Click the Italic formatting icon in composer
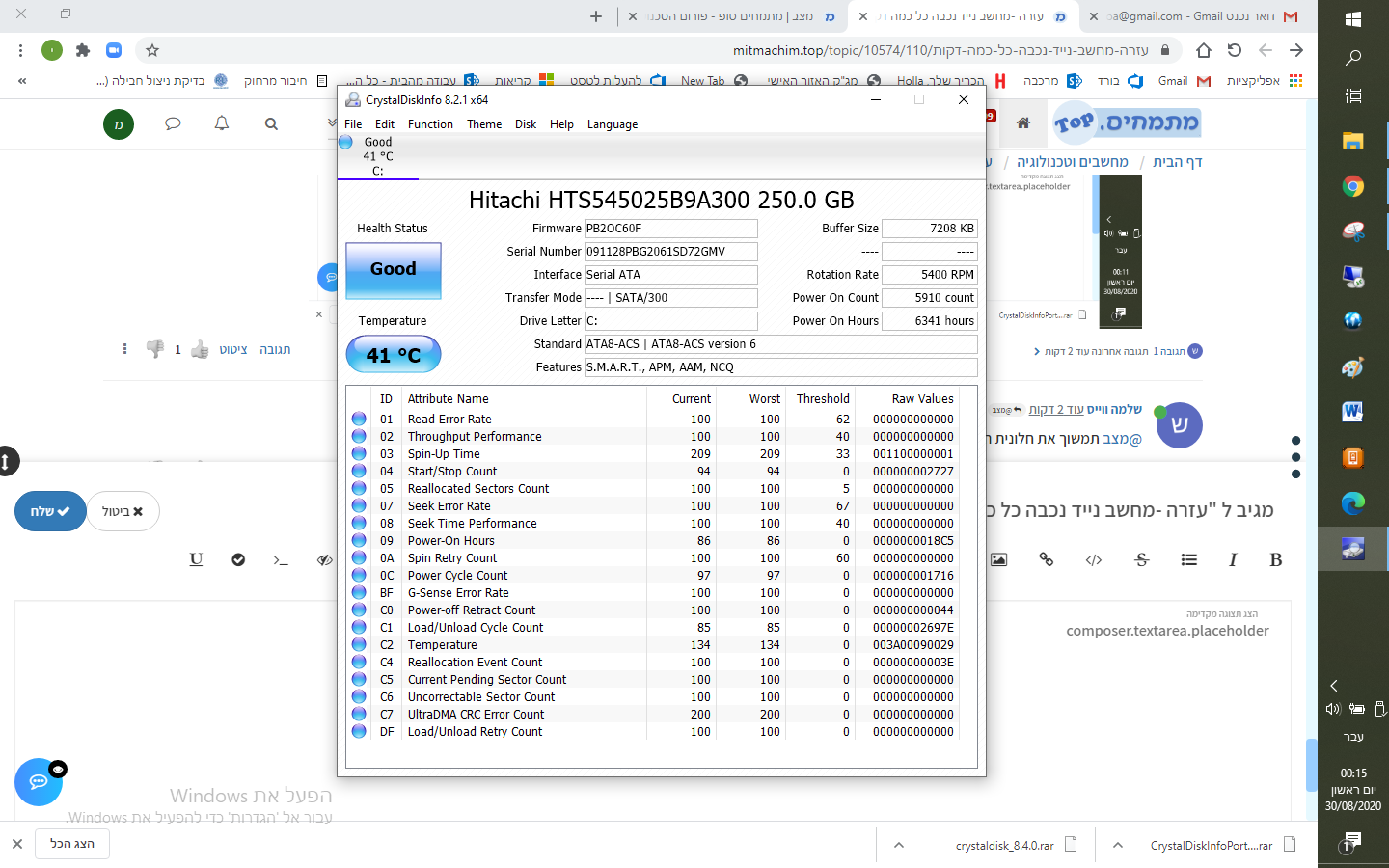 [x=1233, y=559]
